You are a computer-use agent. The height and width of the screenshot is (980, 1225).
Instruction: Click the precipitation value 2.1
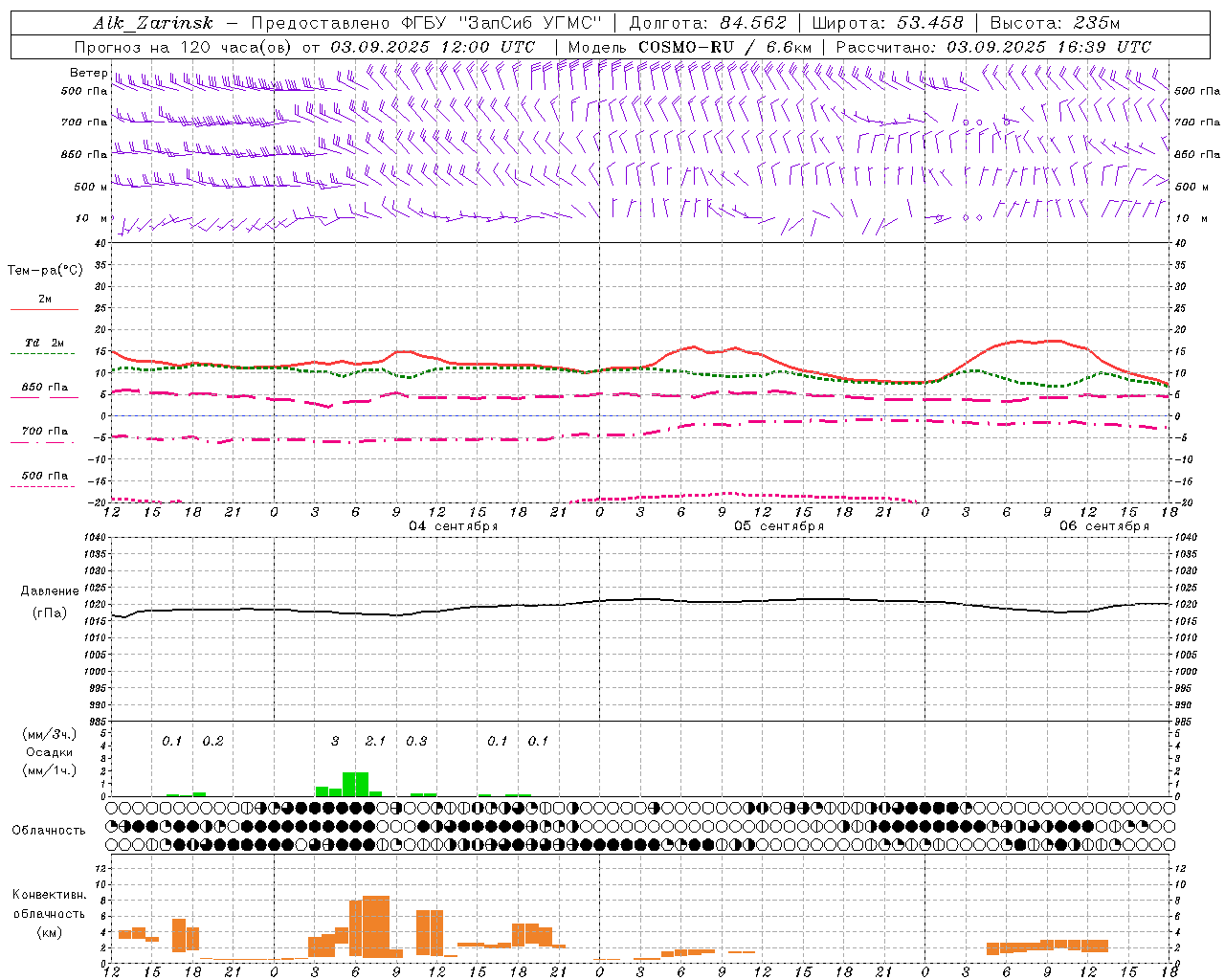[375, 741]
